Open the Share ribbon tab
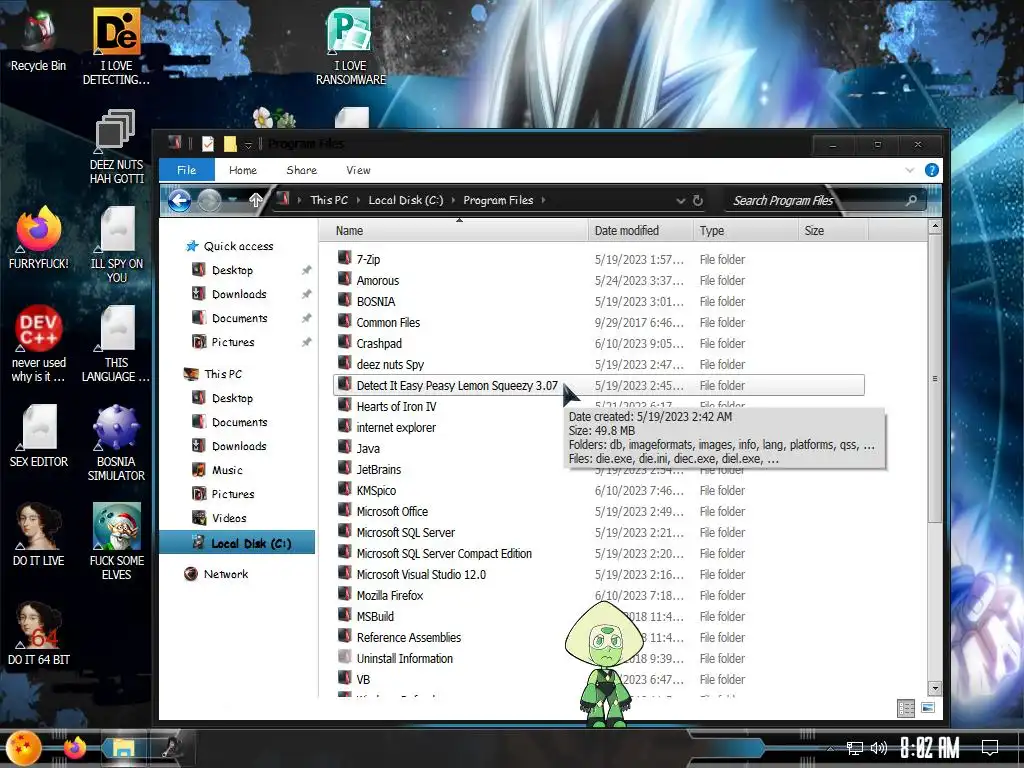Image resolution: width=1024 pixels, height=768 pixels. click(x=302, y=170)
